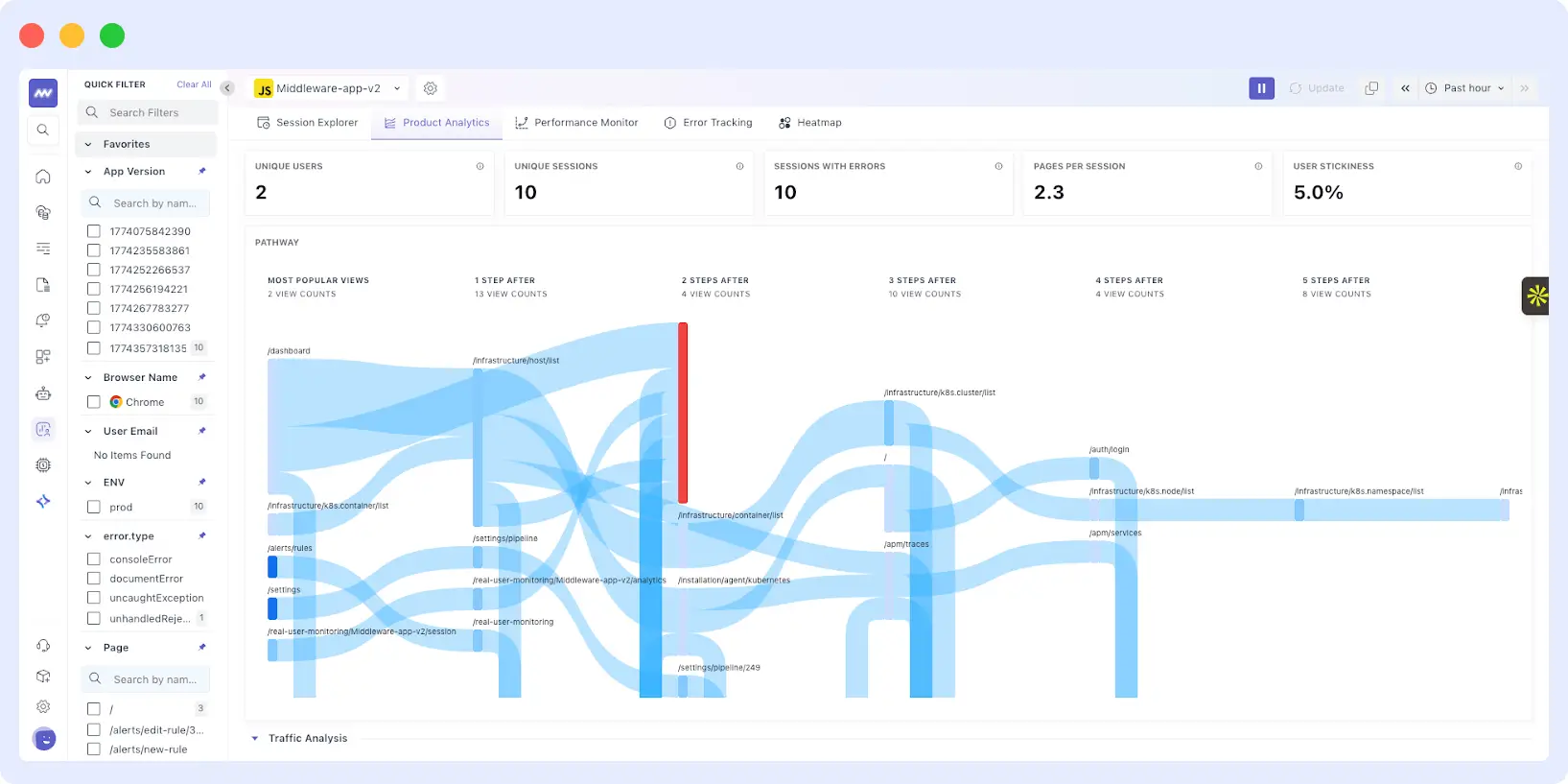This screenshot has width=1568, height=784.
Task: Click the info icon on Unique Users card
Action: [480, 166]
